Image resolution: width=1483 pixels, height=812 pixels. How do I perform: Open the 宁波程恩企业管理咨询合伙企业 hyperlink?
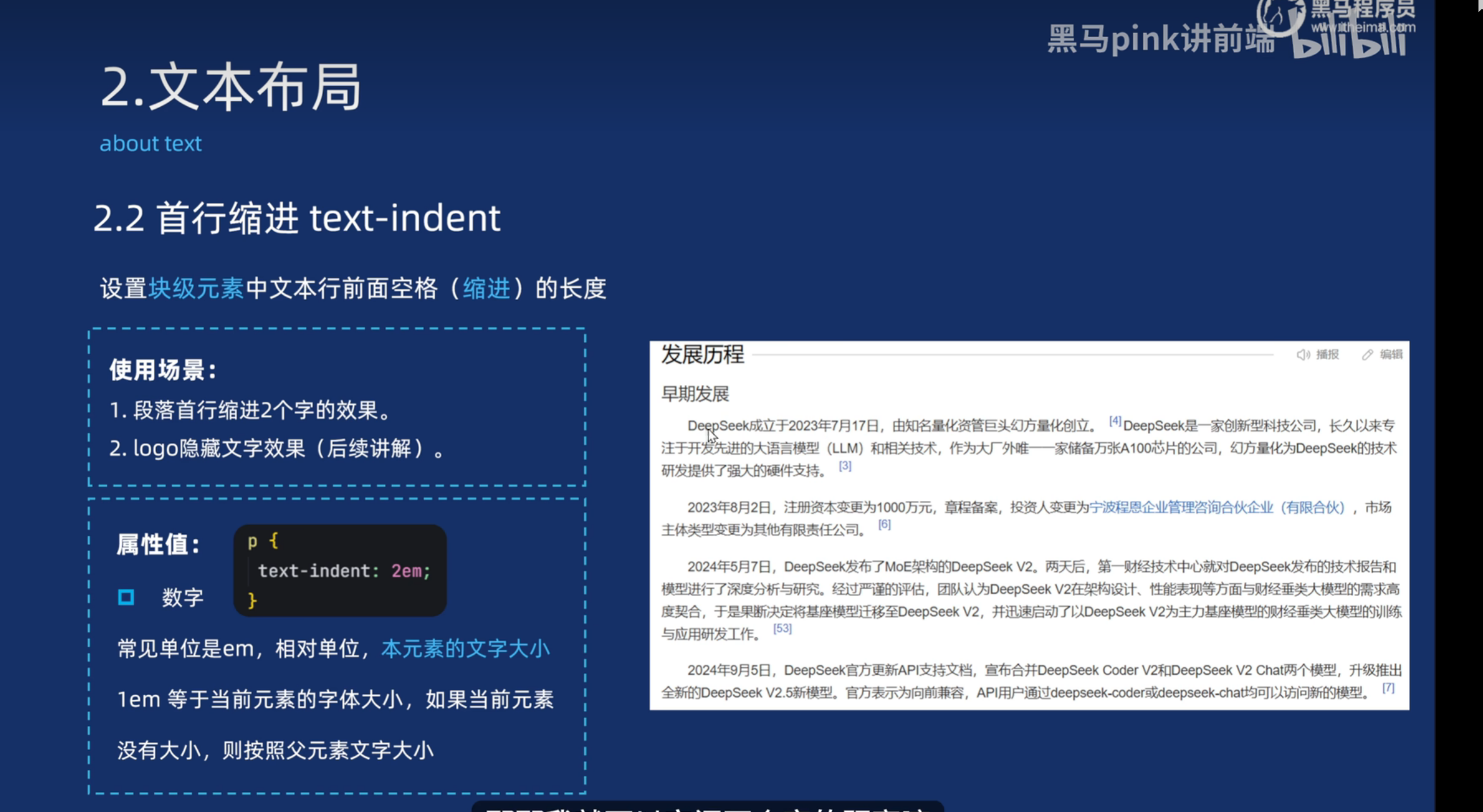point(1217,507)
